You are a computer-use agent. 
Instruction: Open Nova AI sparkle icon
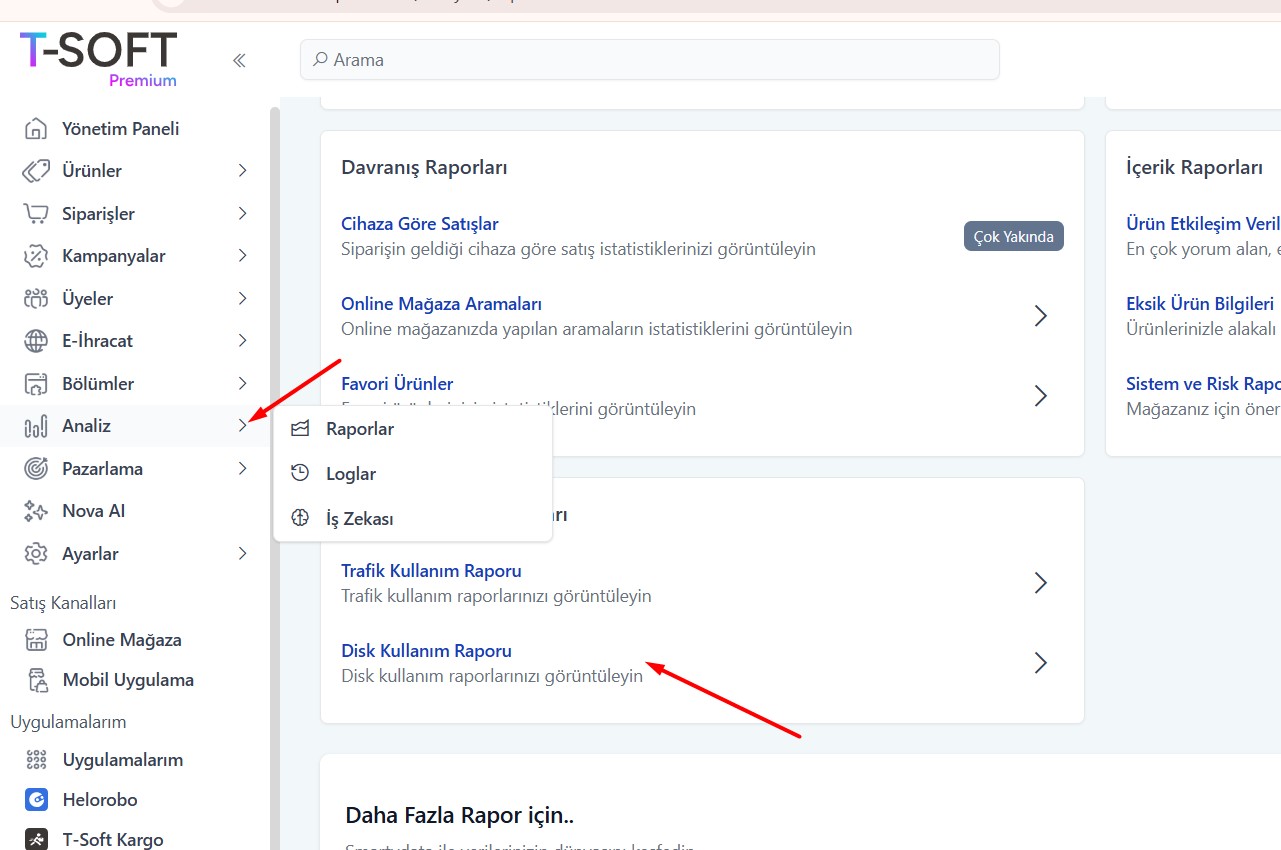pyautogui.click(x=36, y=511)
